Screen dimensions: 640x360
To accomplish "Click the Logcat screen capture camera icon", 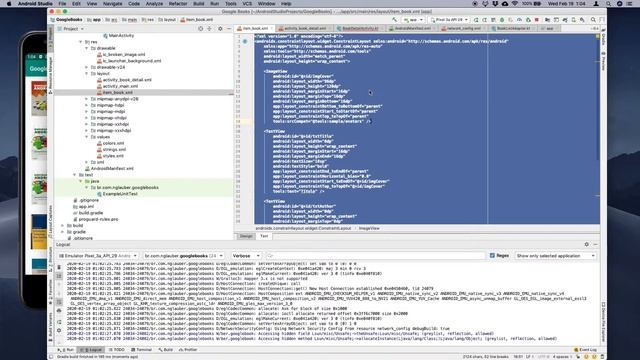I will (59, 311).
